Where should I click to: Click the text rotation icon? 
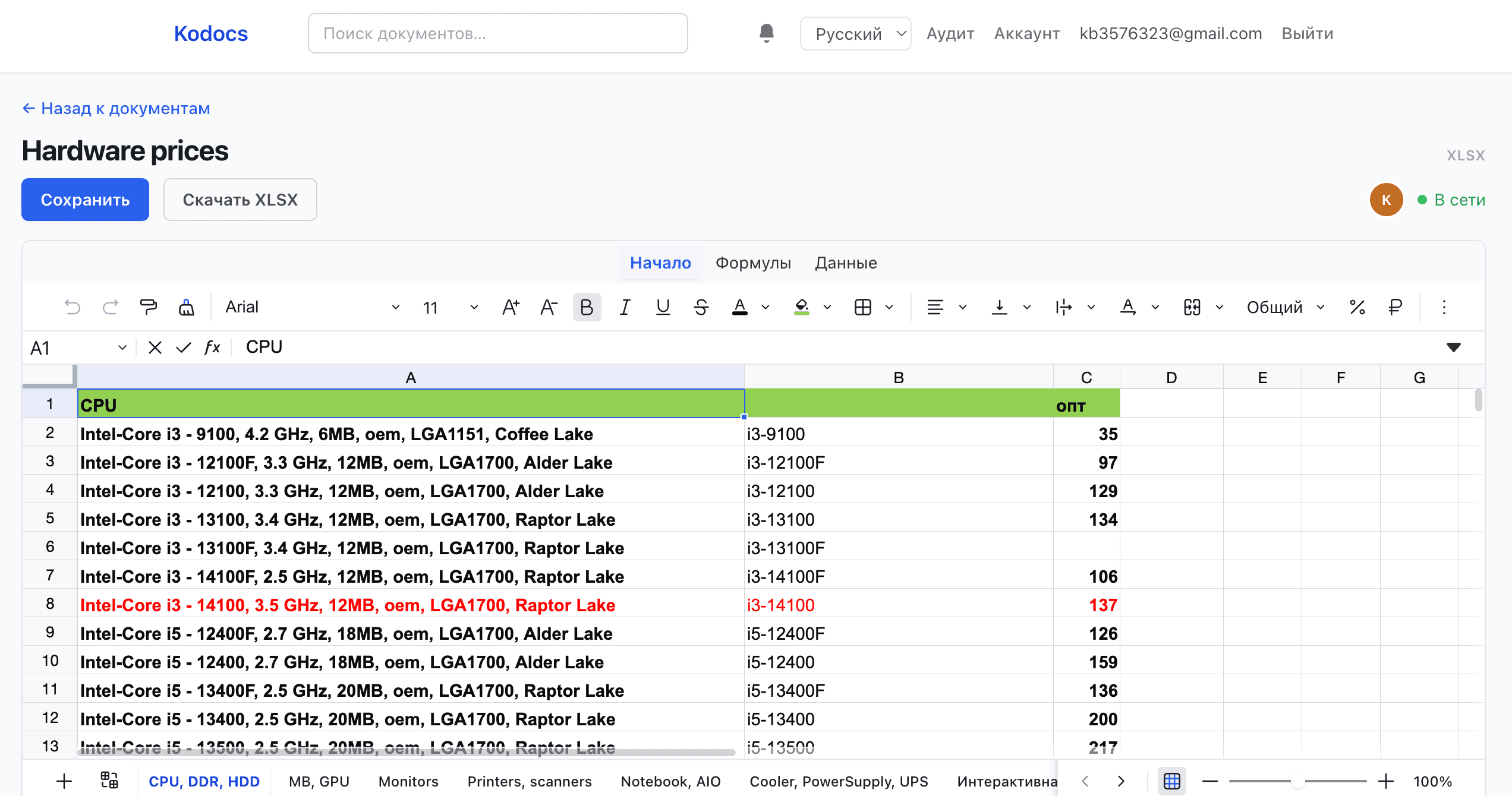pyautogui.click(x=1128, y=307)
